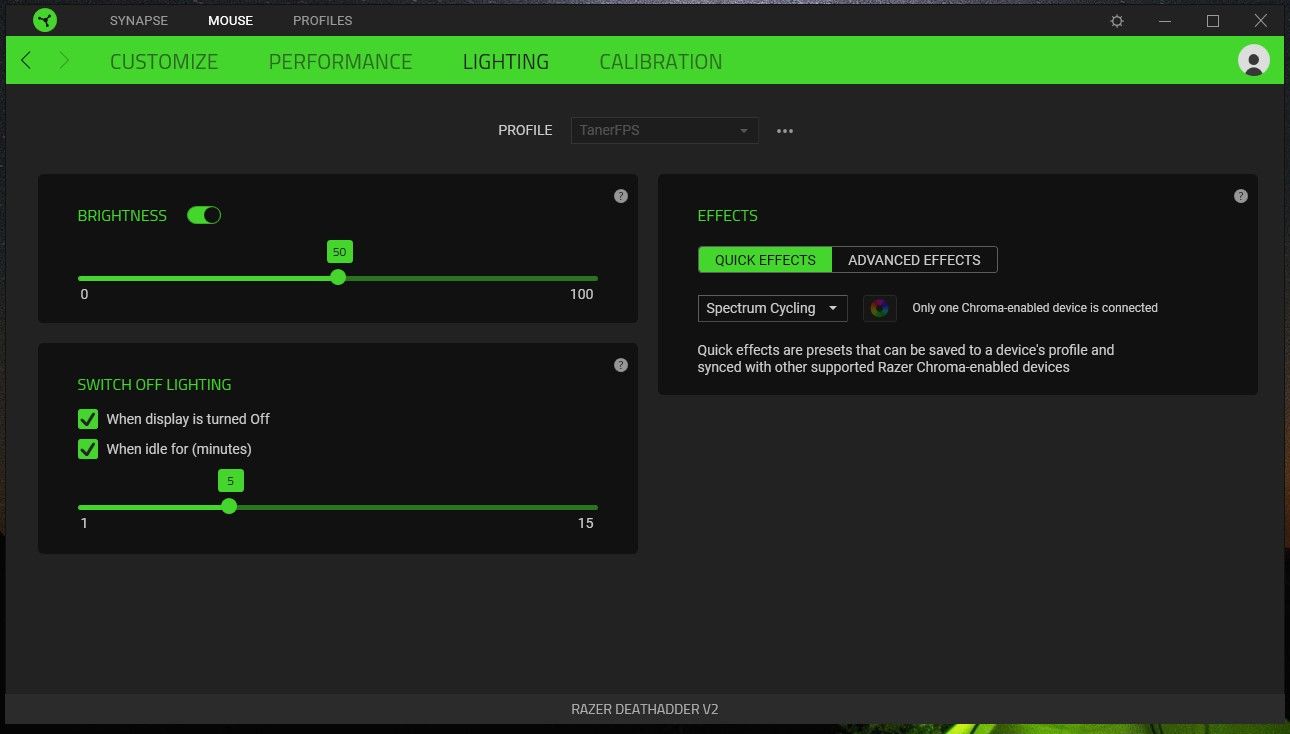Image resolution: width=1290 pixels, height=734 pixels.
Task: Click the Chroma color wheel icon
Action: coord(879,308)
